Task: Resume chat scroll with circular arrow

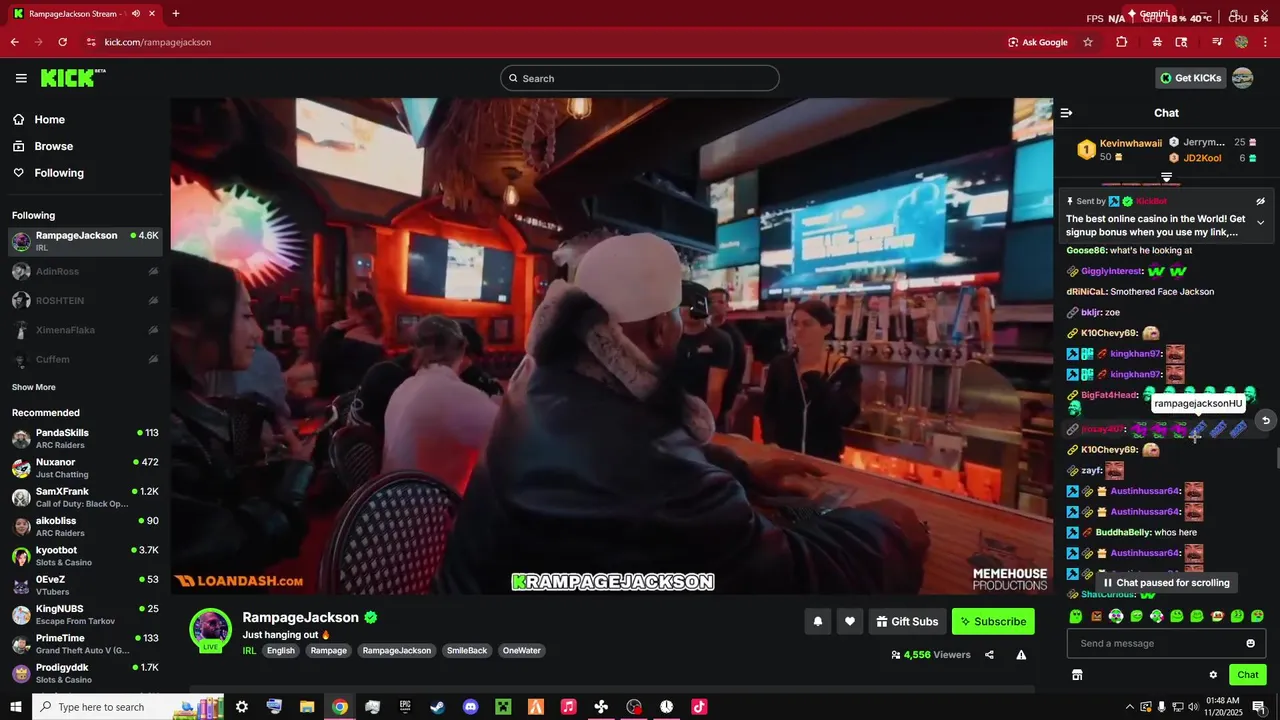Action: pyautogui.click(x=1265, y=420)
